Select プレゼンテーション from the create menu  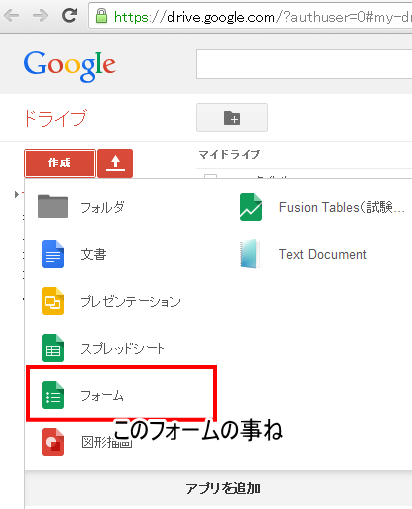click(130, 301)
